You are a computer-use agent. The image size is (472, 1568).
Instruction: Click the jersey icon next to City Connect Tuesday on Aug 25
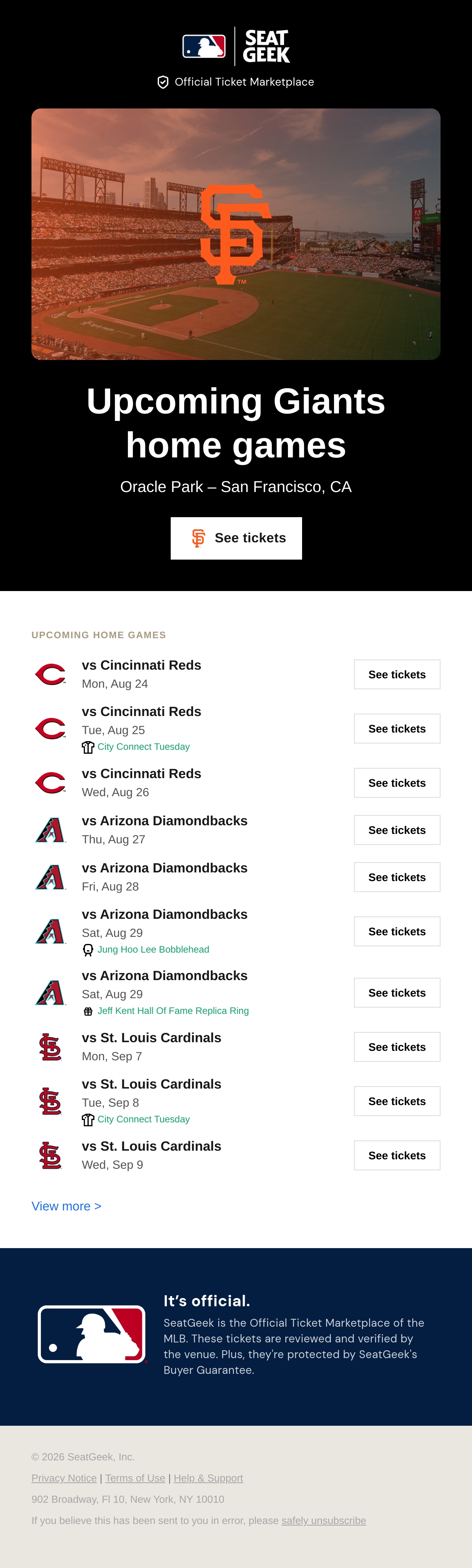[88, 747]
